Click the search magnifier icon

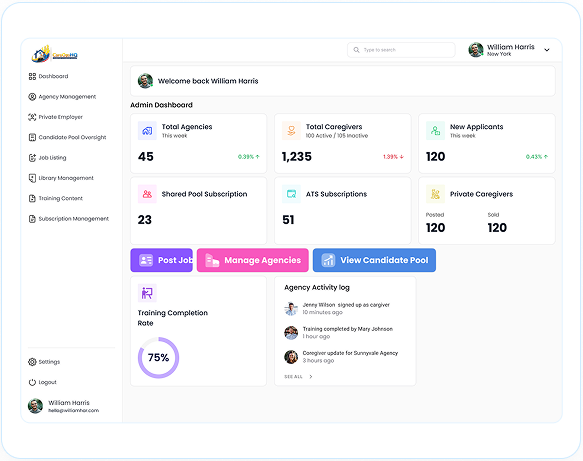[356, 50]
